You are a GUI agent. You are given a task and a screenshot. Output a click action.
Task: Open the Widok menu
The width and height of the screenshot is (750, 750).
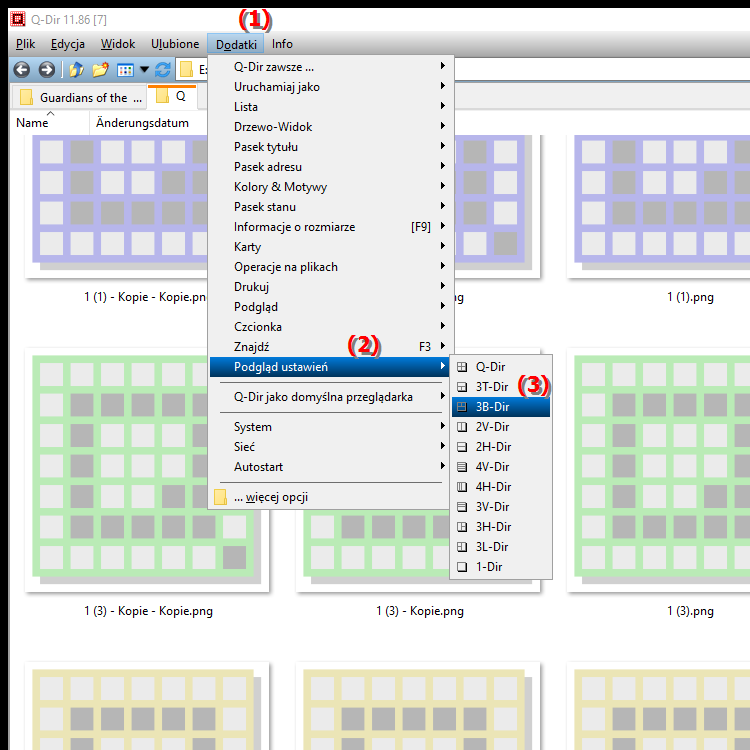118,44
